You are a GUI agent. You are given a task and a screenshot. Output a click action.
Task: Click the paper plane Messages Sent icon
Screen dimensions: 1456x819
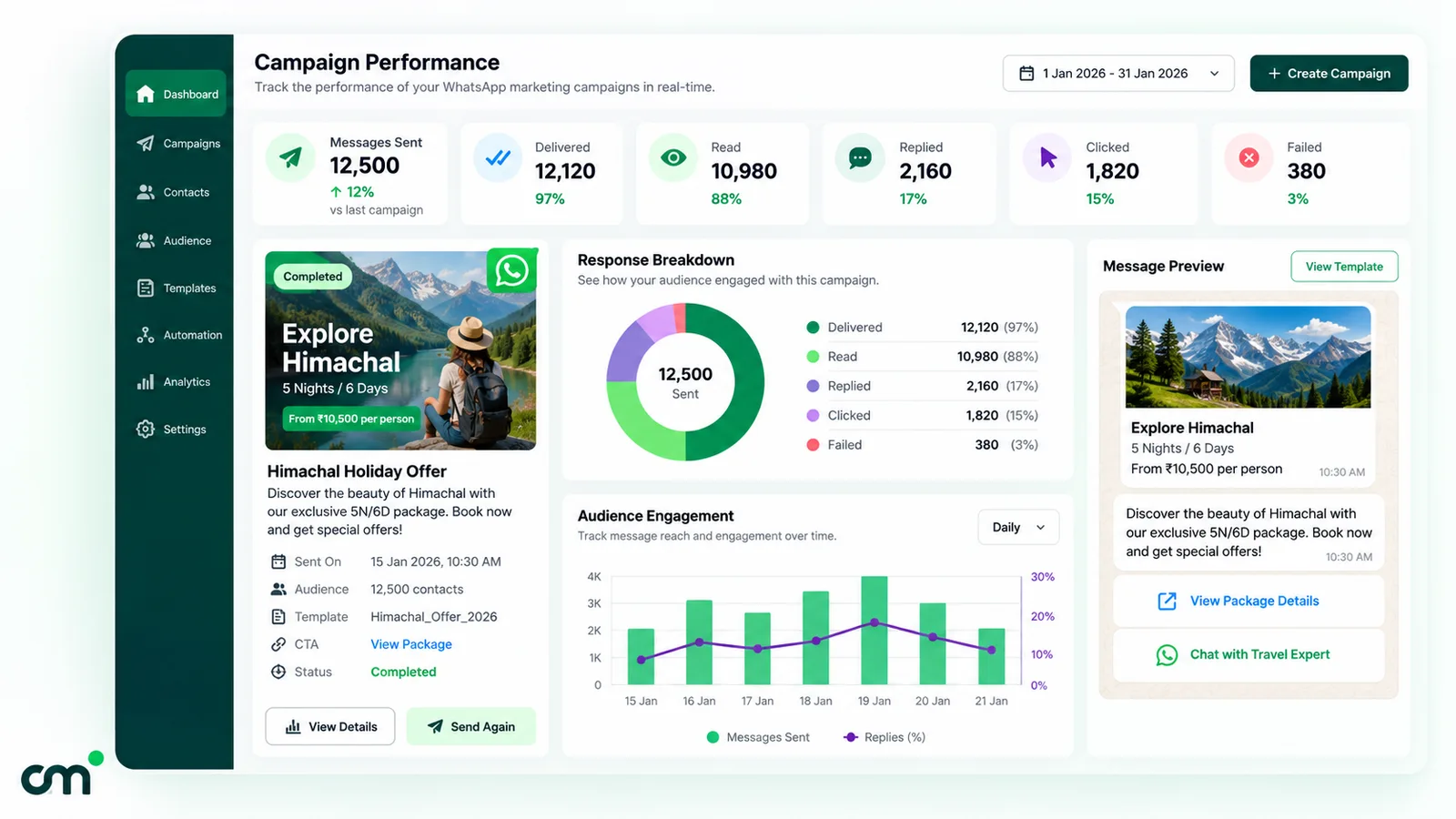(x=290, y=157)
